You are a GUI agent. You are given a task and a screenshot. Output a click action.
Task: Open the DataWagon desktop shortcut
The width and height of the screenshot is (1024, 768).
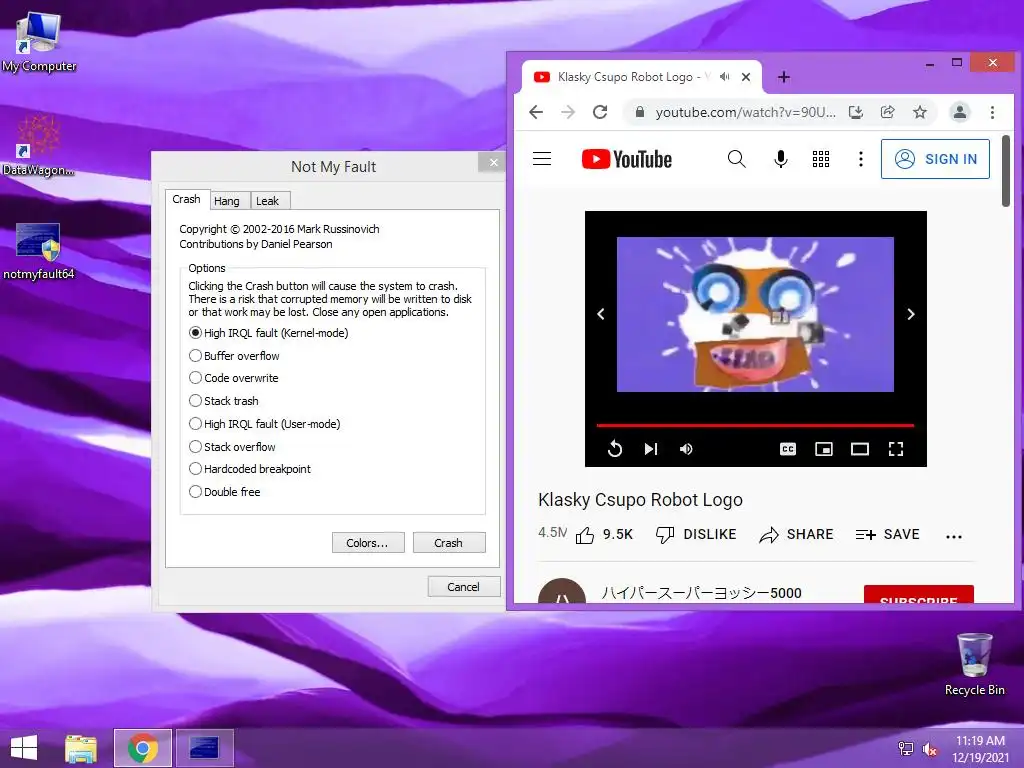tap(38, 145)
